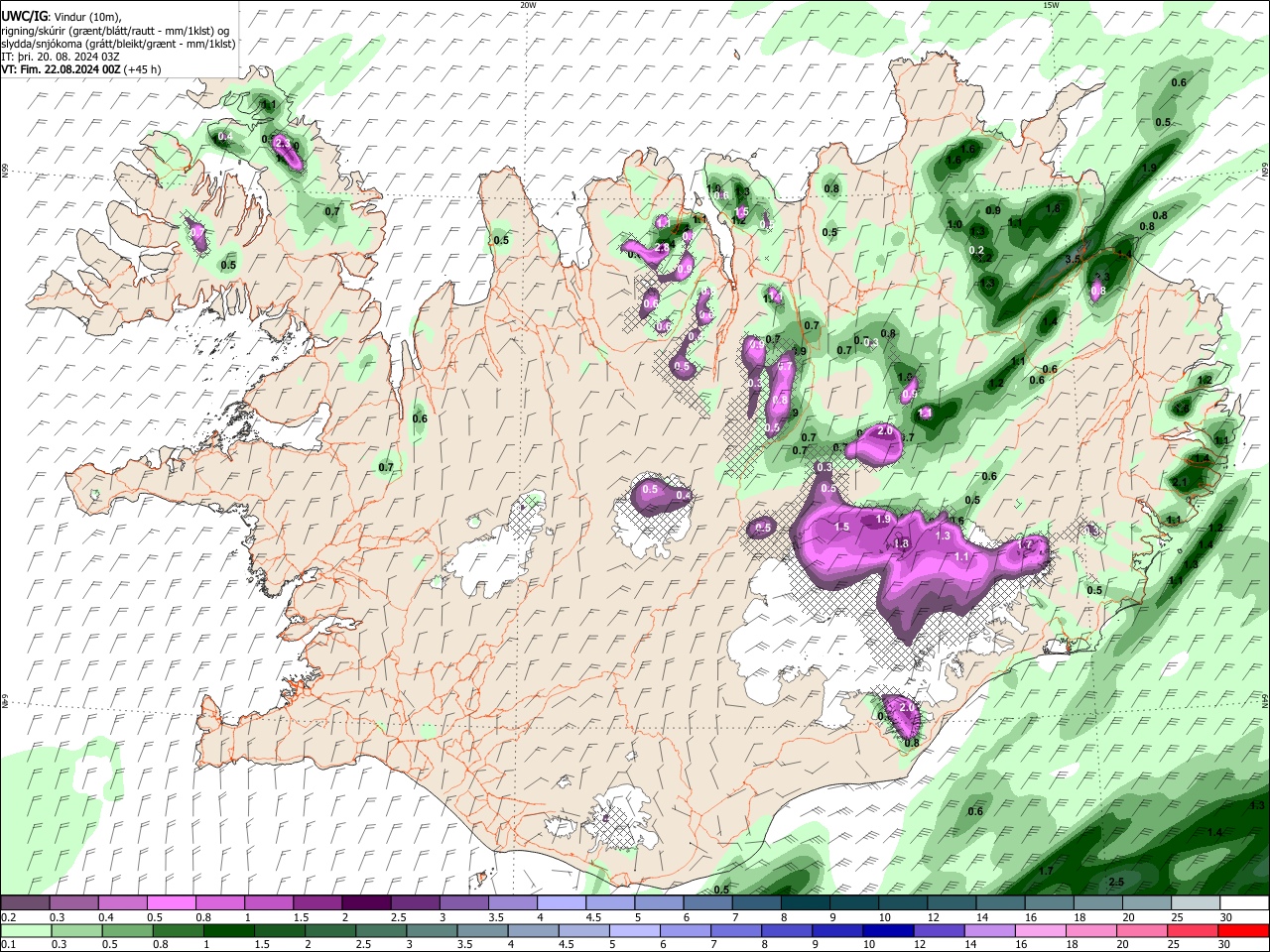Click the '1.4' value in the offshore rain band
Screen dimensions: 1270x952
click(x=1215, y=832)
